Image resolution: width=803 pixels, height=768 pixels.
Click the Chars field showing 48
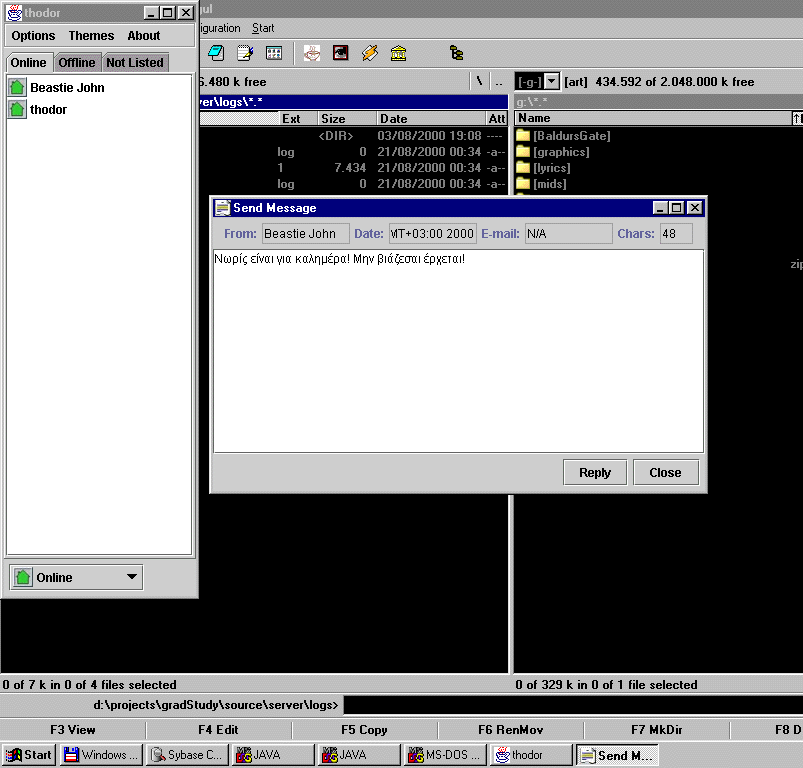(x=676, y=234)
